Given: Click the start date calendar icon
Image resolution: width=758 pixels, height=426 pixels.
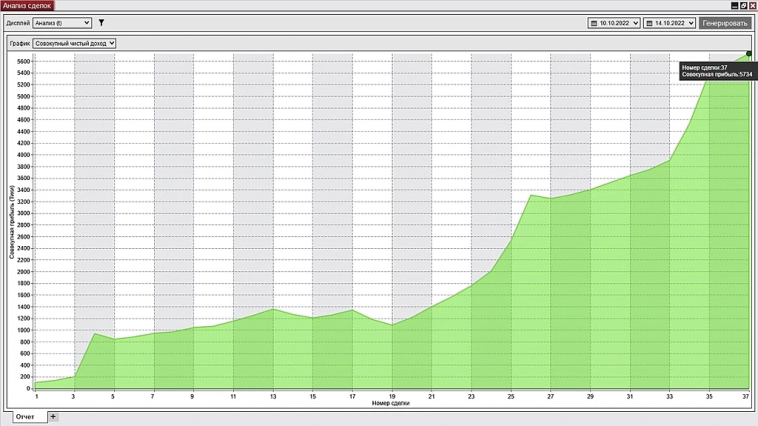Looking at the screenshot, I should pos(594,22).
